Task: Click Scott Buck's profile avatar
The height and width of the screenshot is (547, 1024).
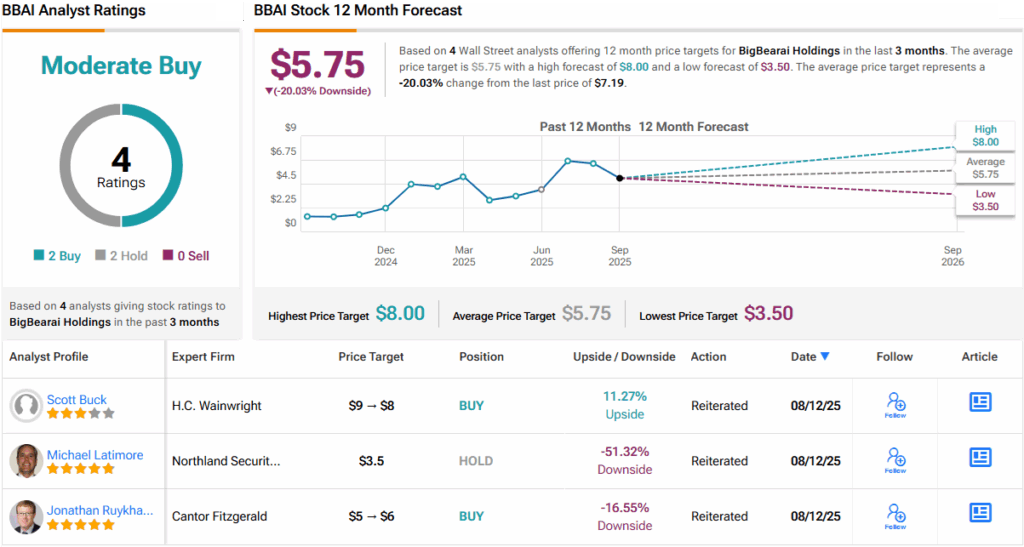Action: point(26,406)
